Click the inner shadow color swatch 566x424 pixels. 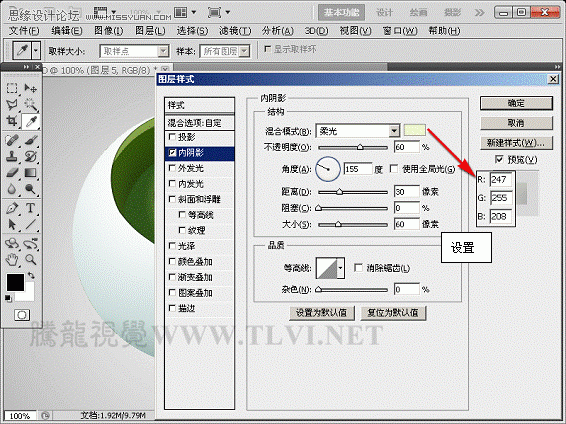click(x=415, y=131)
